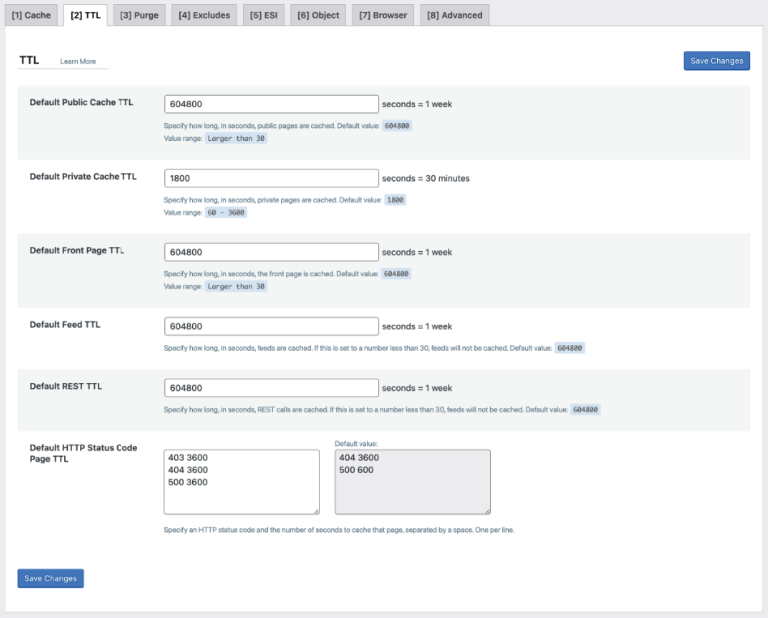Viewport: 768px width, 618px height.
Task: Focus the Default Private Cache TTL field
Action: coord(271,178)
